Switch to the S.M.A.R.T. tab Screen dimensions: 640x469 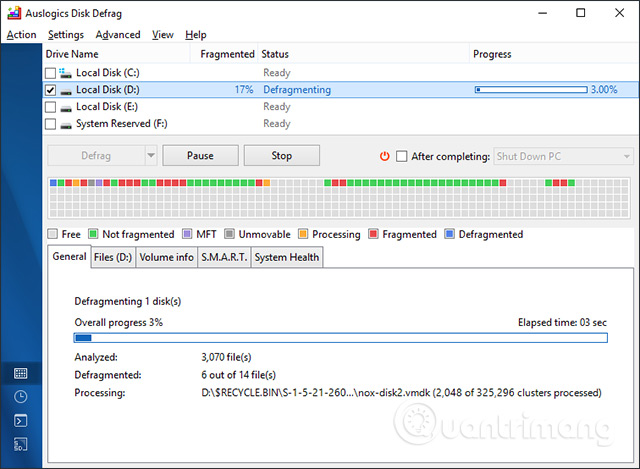point(224,257)
